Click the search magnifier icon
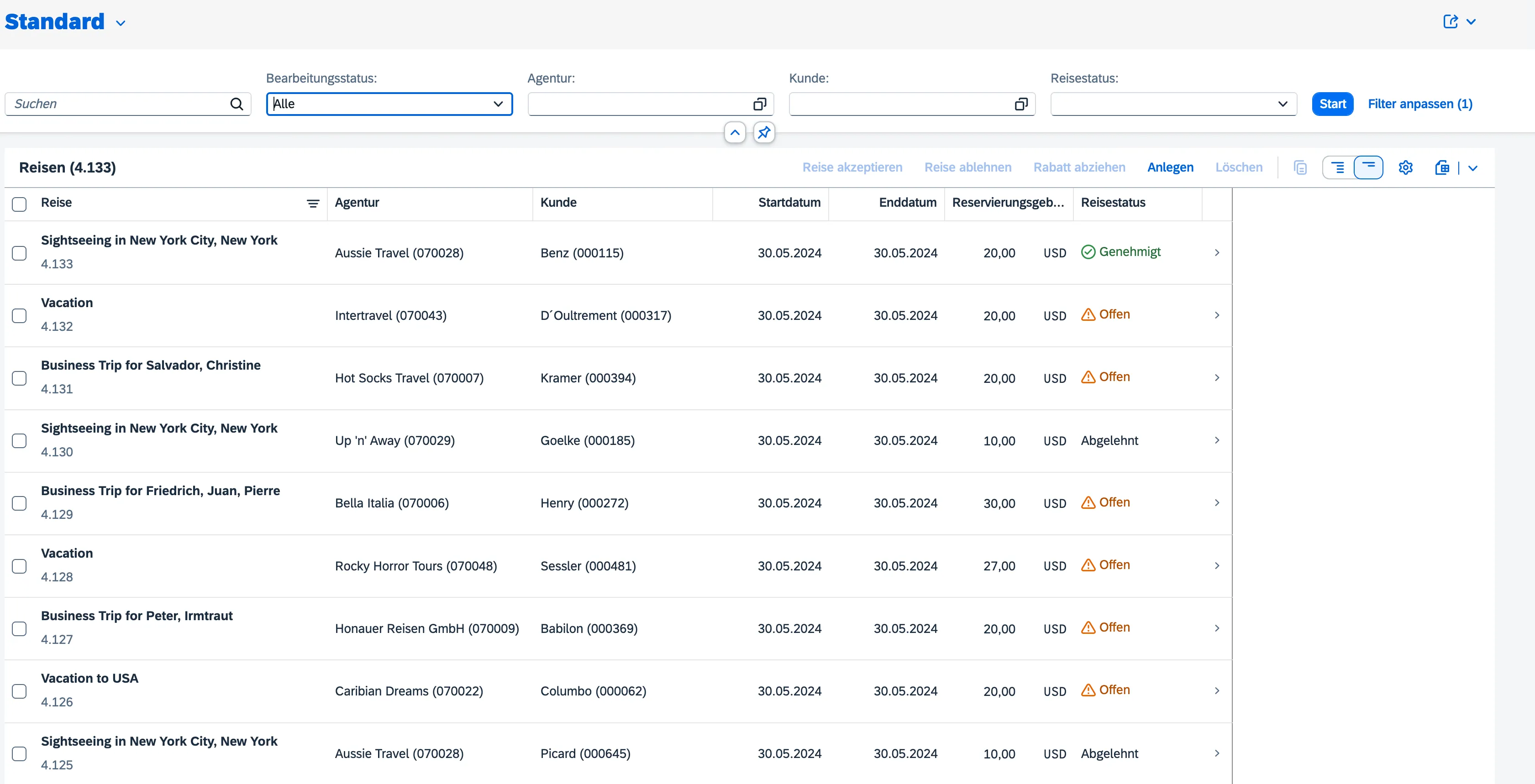 [237, 104]
